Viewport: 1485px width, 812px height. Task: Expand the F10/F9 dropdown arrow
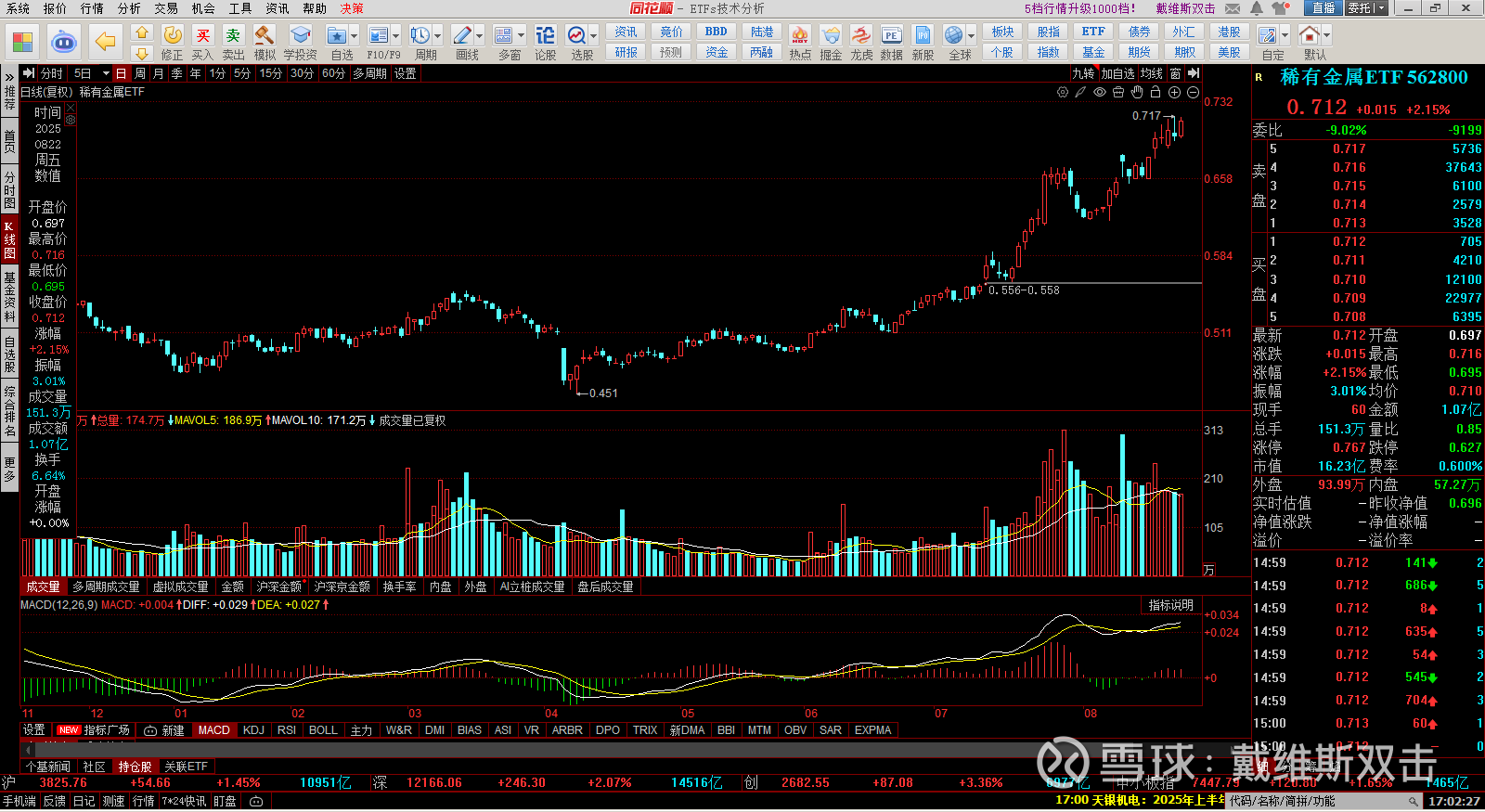tap(395, 36)
